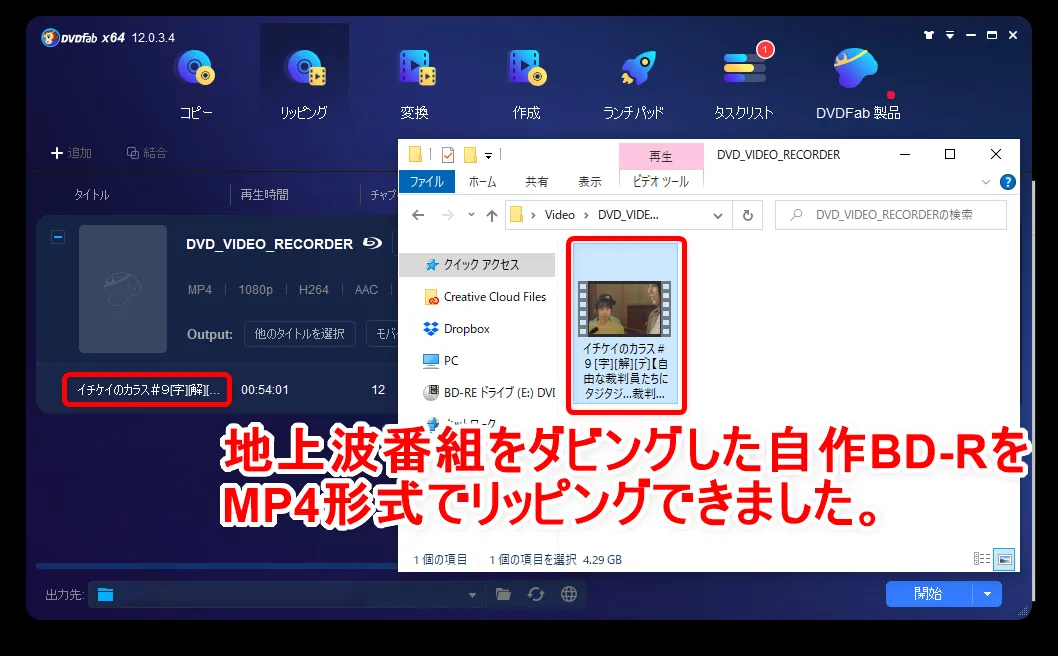Open quick access toolbar customize dropdown
The image size is (1058, 656).
click(489, 155)
